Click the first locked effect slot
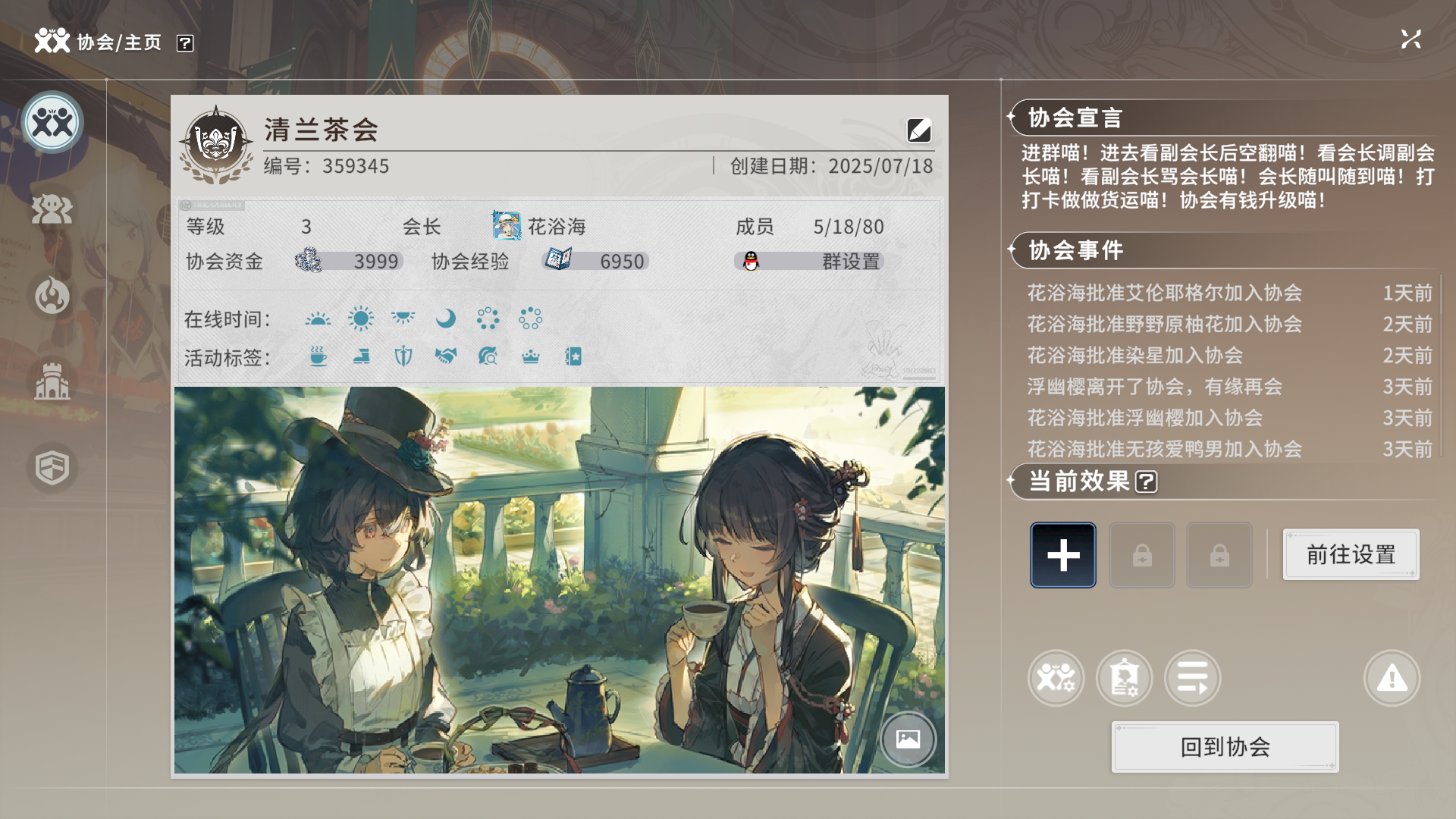Viewport: 1456px width, 819px height. click(1142, 555)
